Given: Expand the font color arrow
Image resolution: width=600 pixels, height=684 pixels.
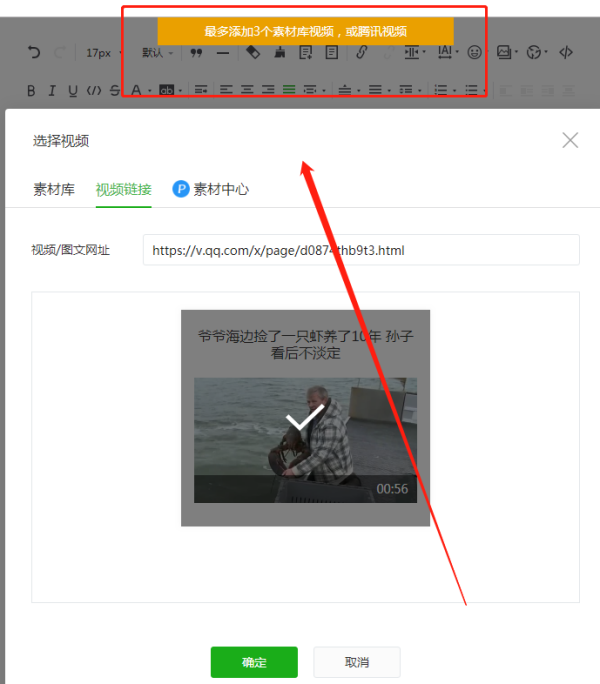Looking at the screenshot, I should coord(150,91).
